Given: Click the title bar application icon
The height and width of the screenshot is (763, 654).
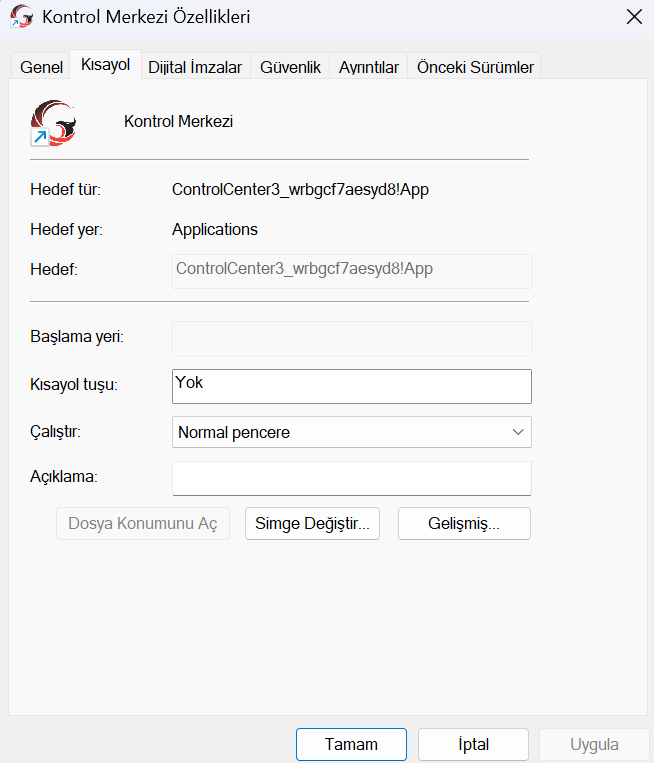Looking at the screenshot, I should pos(21,17).
